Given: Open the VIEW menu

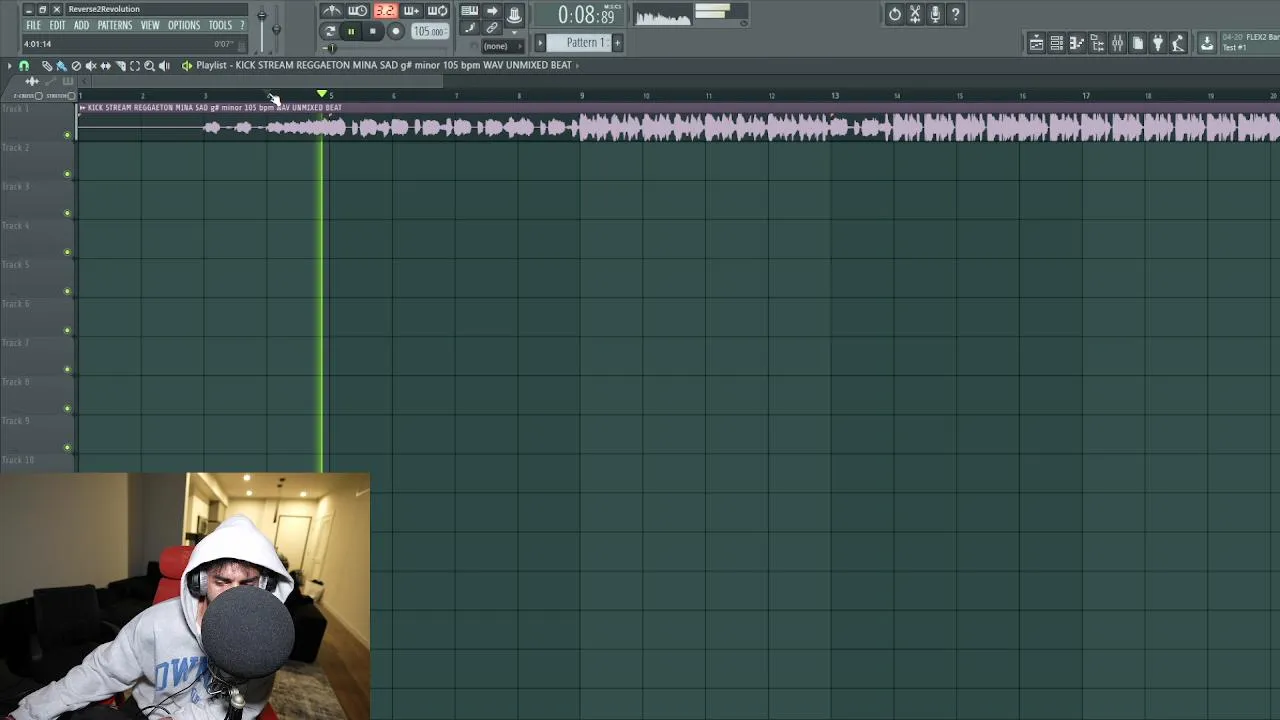Looking at the screenshot, I should coord(150,25).
